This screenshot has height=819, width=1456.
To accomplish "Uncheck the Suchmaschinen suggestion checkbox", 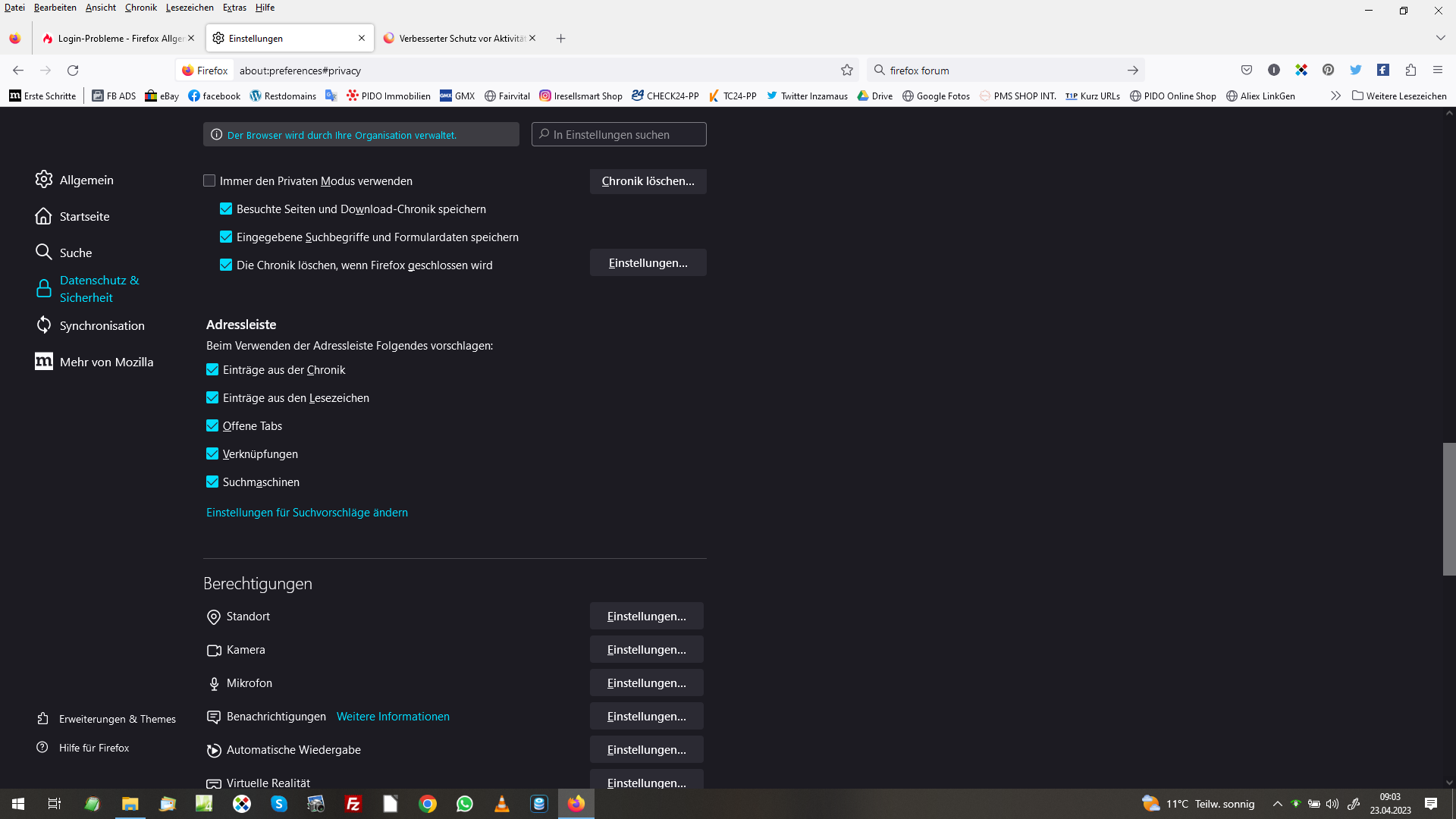I will [x=212, y=482].
